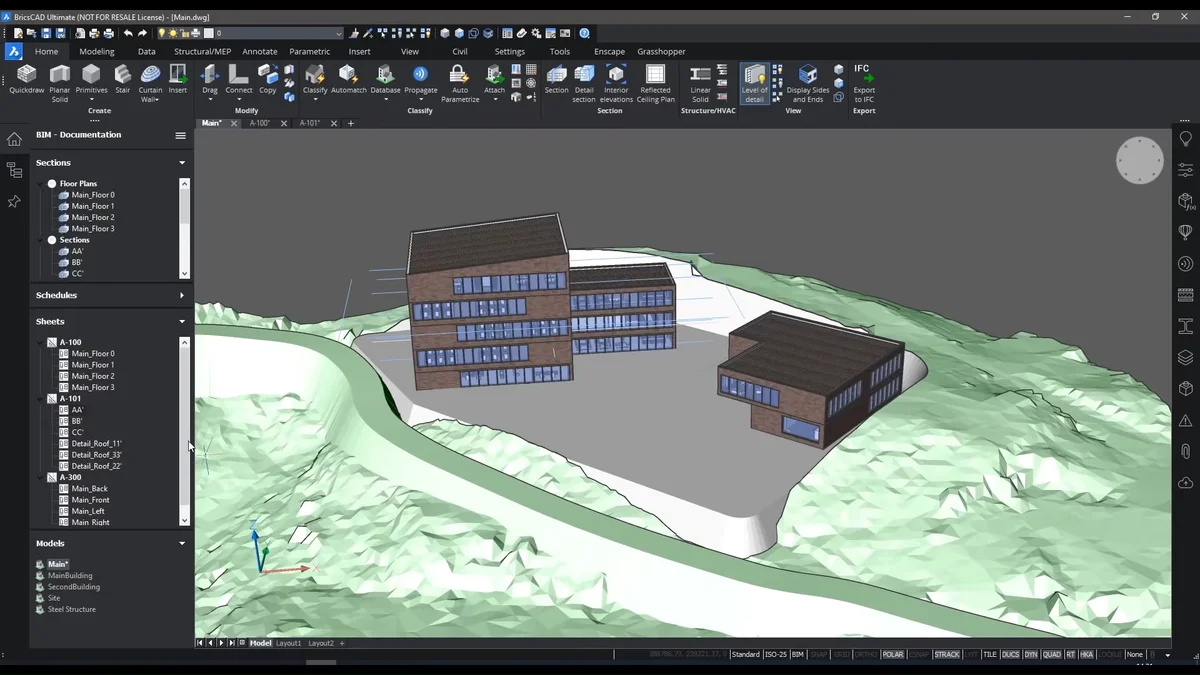The width and height of the screenshot is (1200, 675).
Task: Open the BIM Documentation panel hamburger menu
Action: click(x=181, y=135)
